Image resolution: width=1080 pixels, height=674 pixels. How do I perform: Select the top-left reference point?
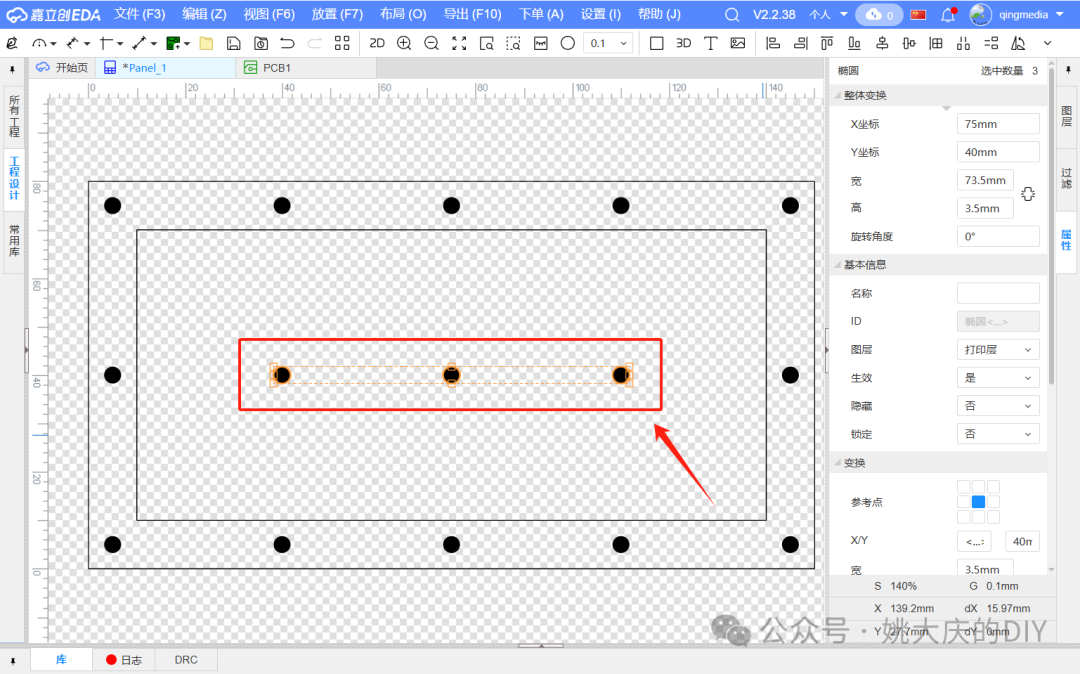tap(964, 487)
